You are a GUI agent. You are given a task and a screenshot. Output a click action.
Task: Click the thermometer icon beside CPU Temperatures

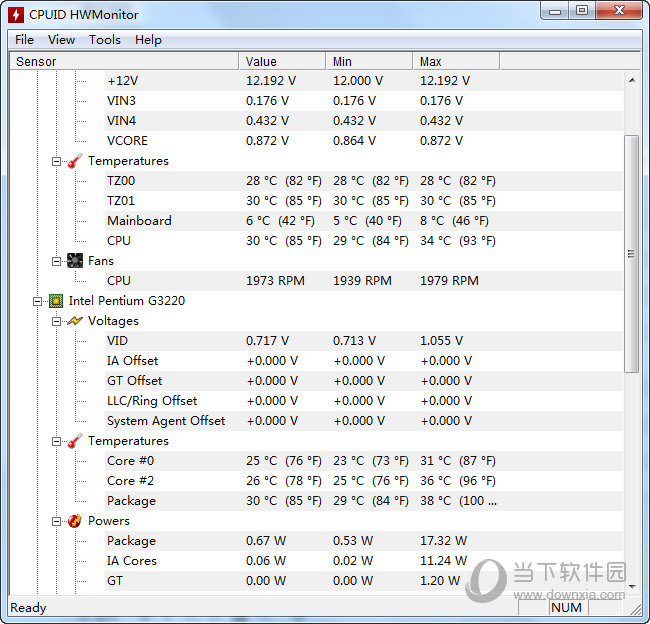[75, 441]
